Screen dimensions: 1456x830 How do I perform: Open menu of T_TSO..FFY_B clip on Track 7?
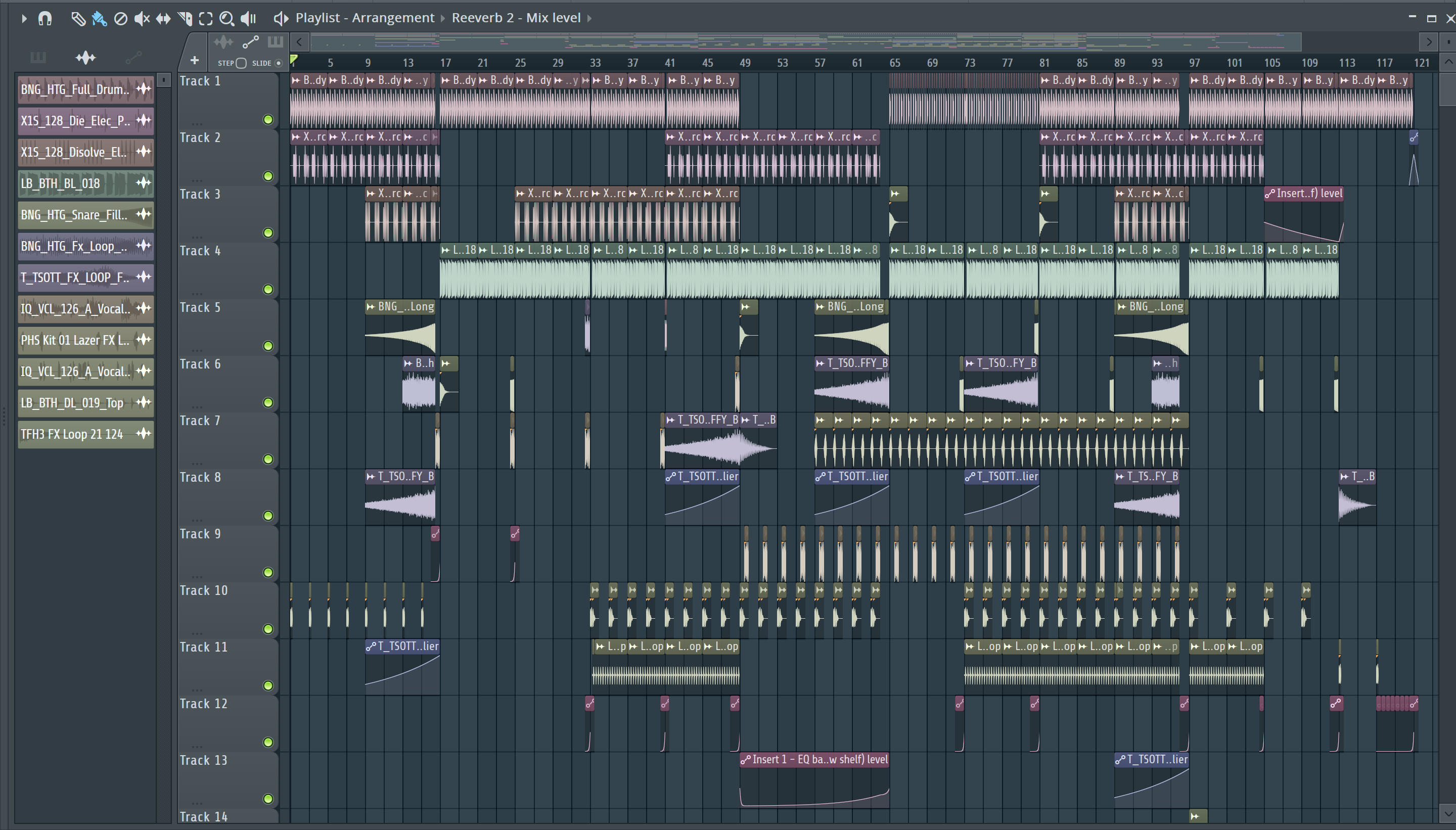670,420
